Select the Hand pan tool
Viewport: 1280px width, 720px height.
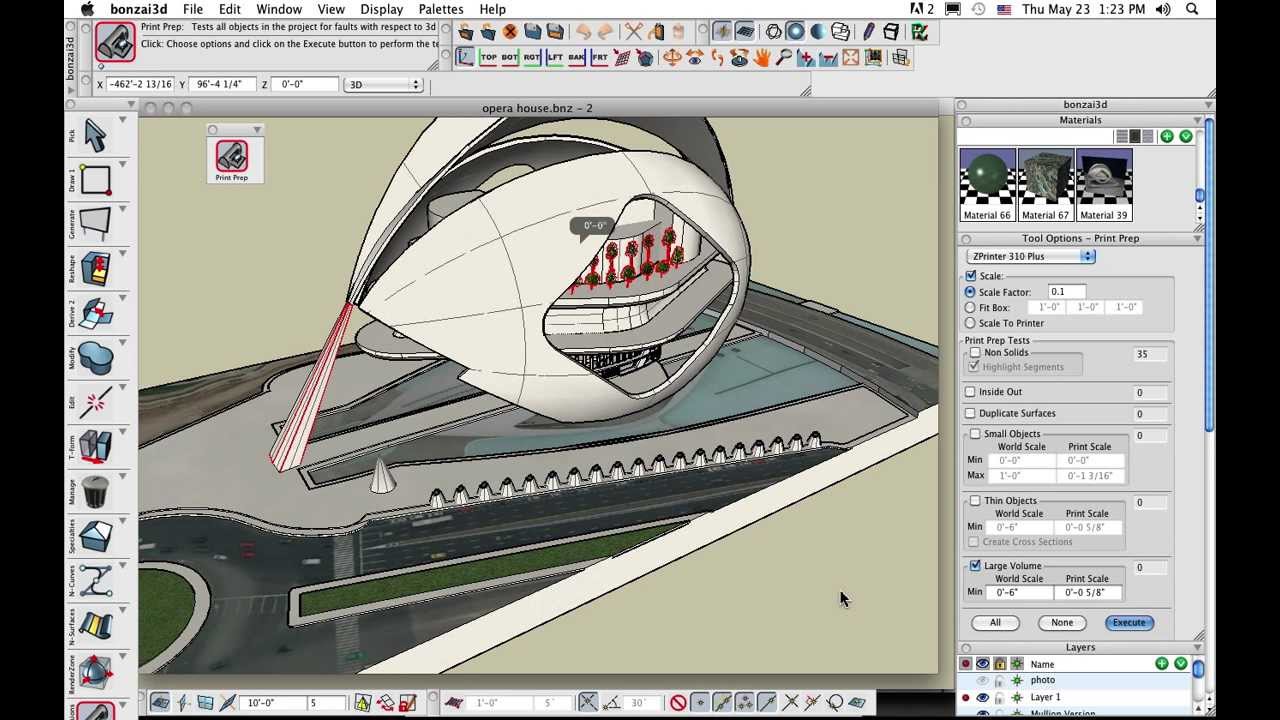point(762,58)
